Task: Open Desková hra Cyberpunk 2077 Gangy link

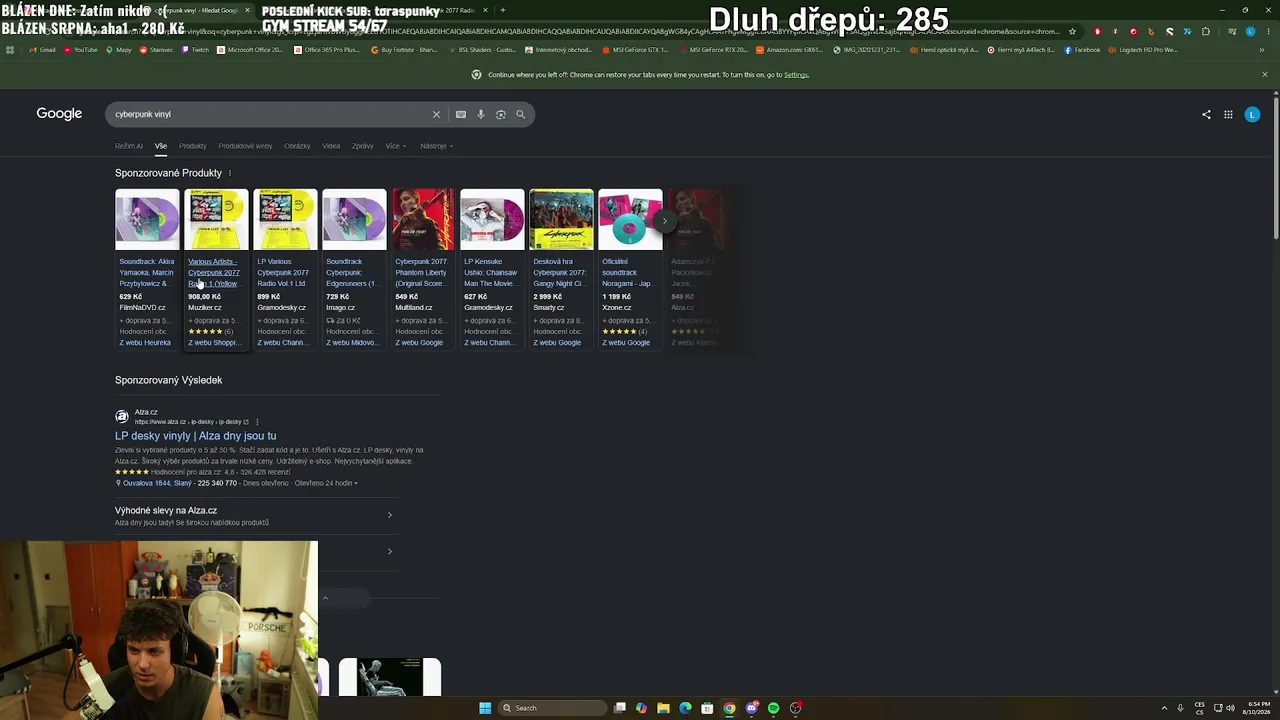Action: coord(559,273)
